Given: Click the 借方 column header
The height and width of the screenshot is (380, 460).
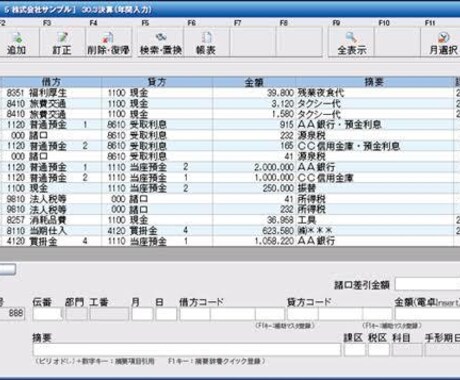Looking at the screenshot, I should (51, 82).
